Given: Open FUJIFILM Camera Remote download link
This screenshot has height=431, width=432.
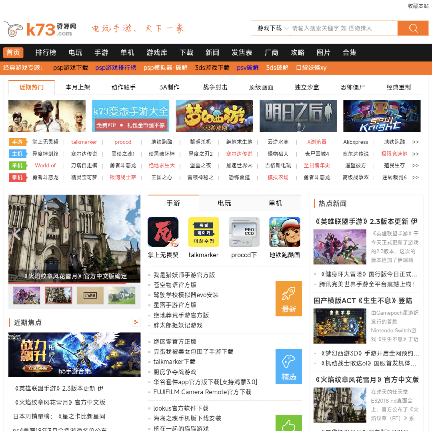Looking at the screenshot, I should tap(202, 392).
